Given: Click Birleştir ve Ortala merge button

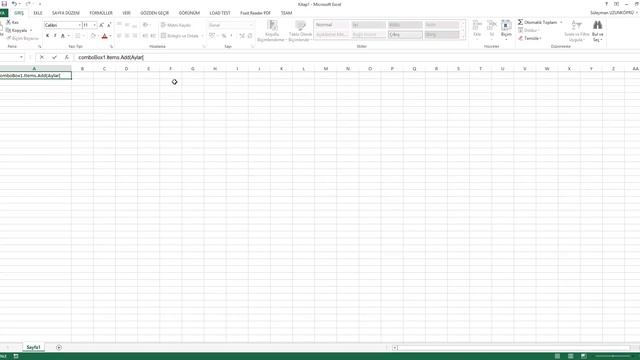Looking at the screenshot, I should tap(180, 36).
